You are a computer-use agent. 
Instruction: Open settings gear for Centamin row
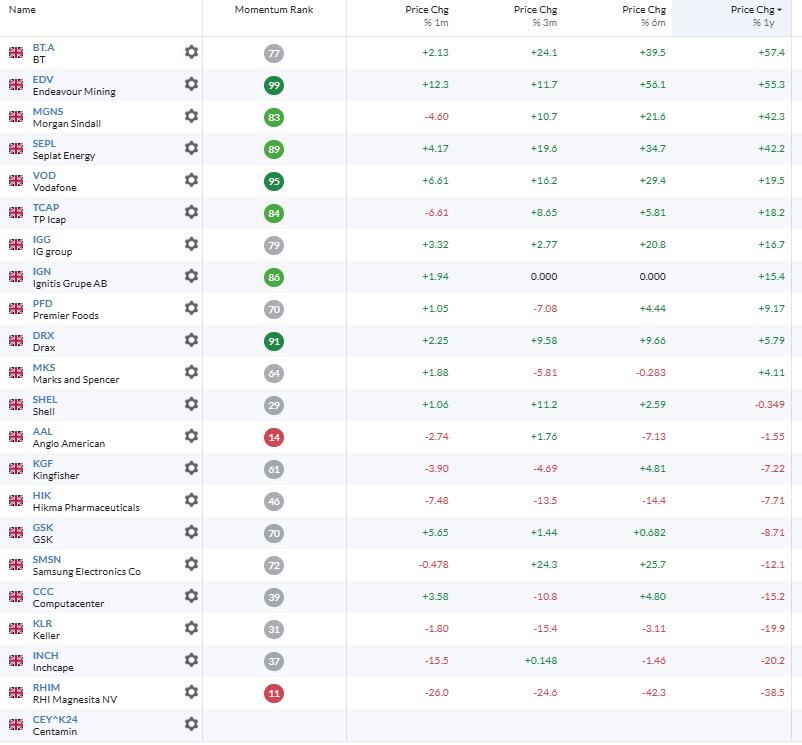click(191, 724)
